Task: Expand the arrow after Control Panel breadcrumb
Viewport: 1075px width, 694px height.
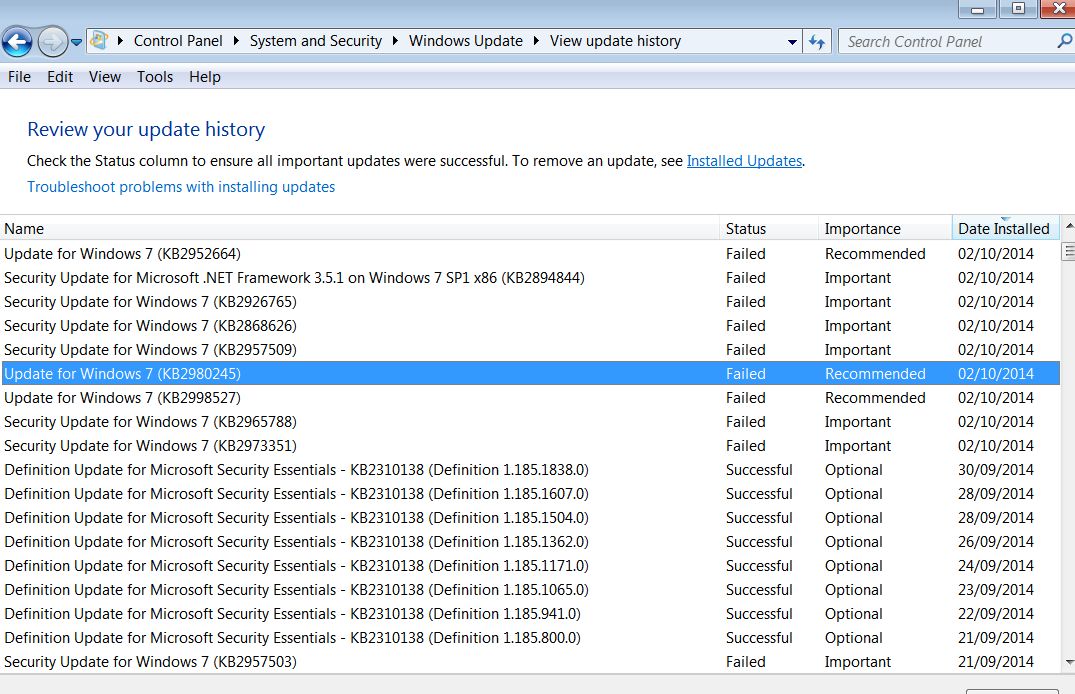Action: 236,41
